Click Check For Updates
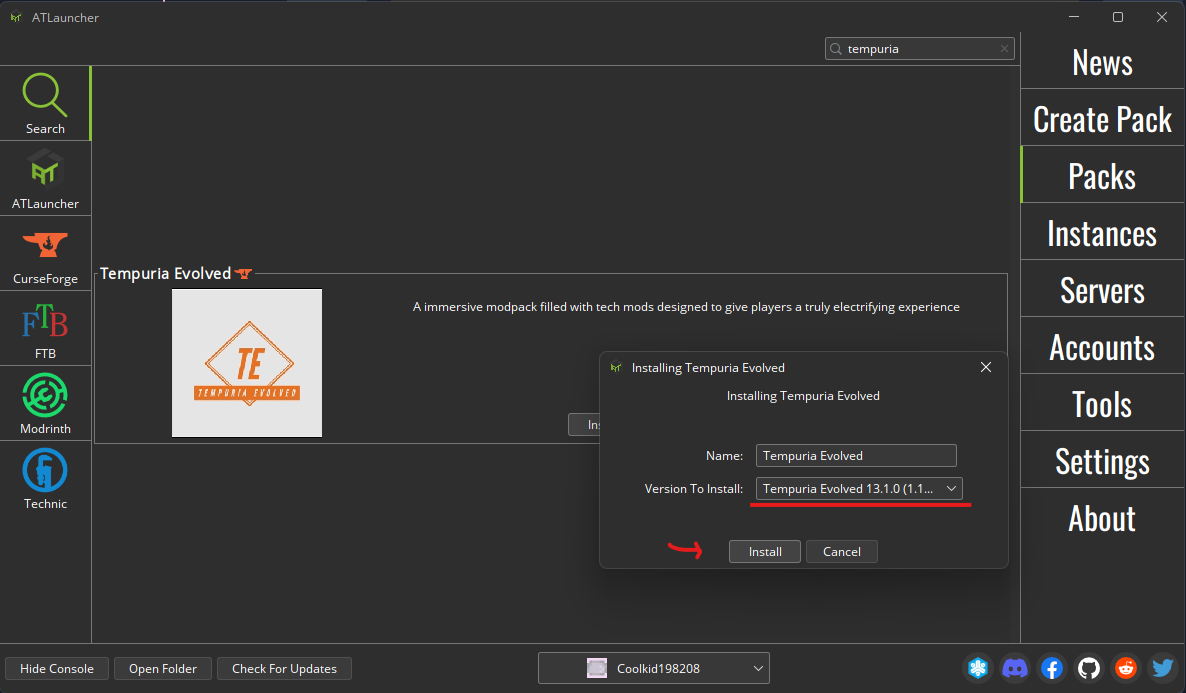The height and width of the screenshot is (693, 1186). [x=284, y=669]
